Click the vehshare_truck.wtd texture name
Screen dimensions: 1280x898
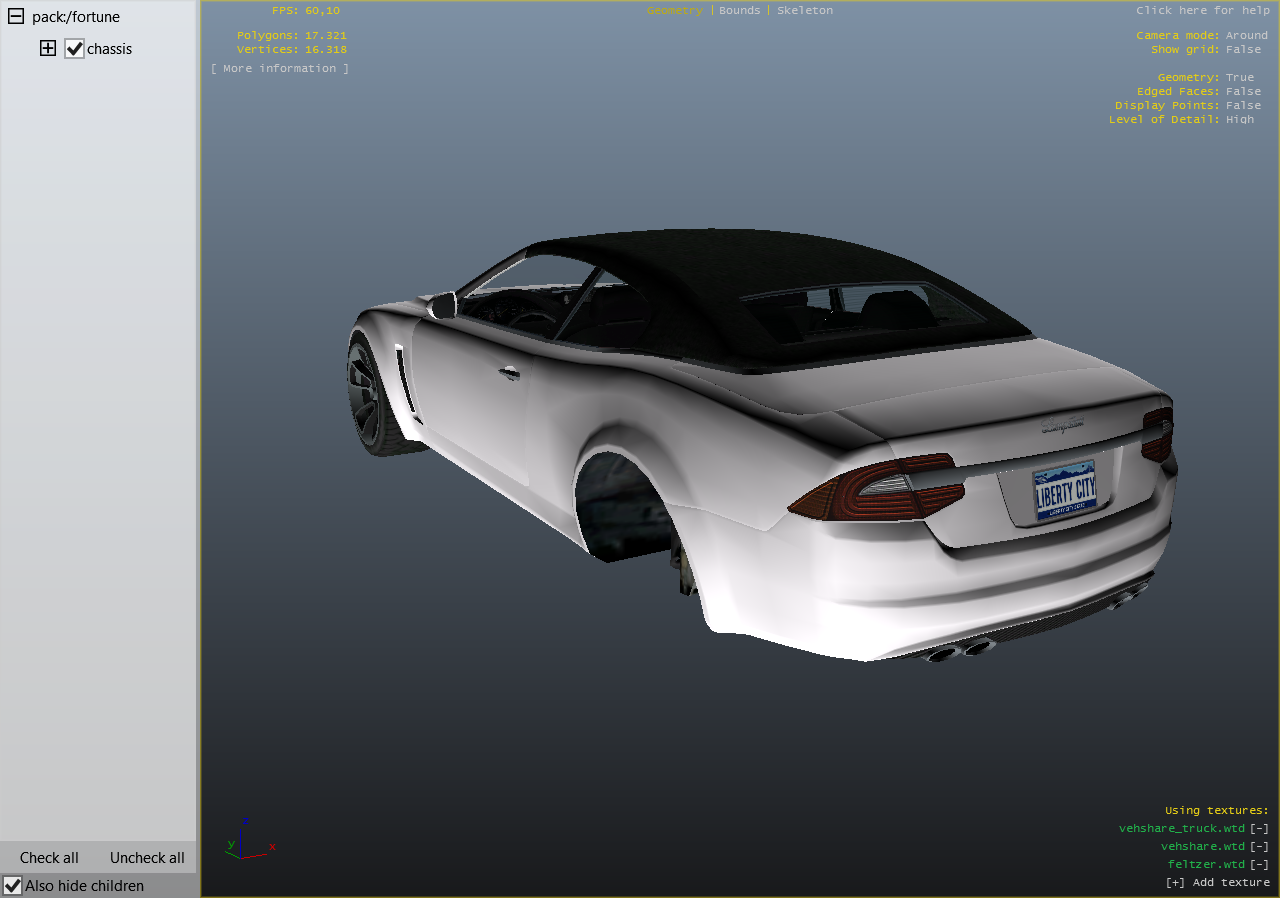[x=1182, y=828]
